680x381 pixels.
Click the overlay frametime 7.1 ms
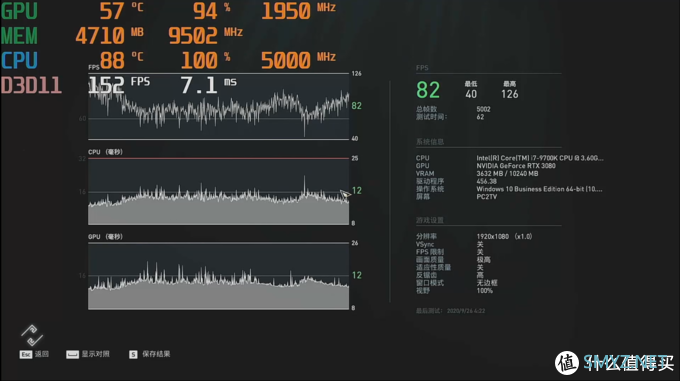click(209, 85)
